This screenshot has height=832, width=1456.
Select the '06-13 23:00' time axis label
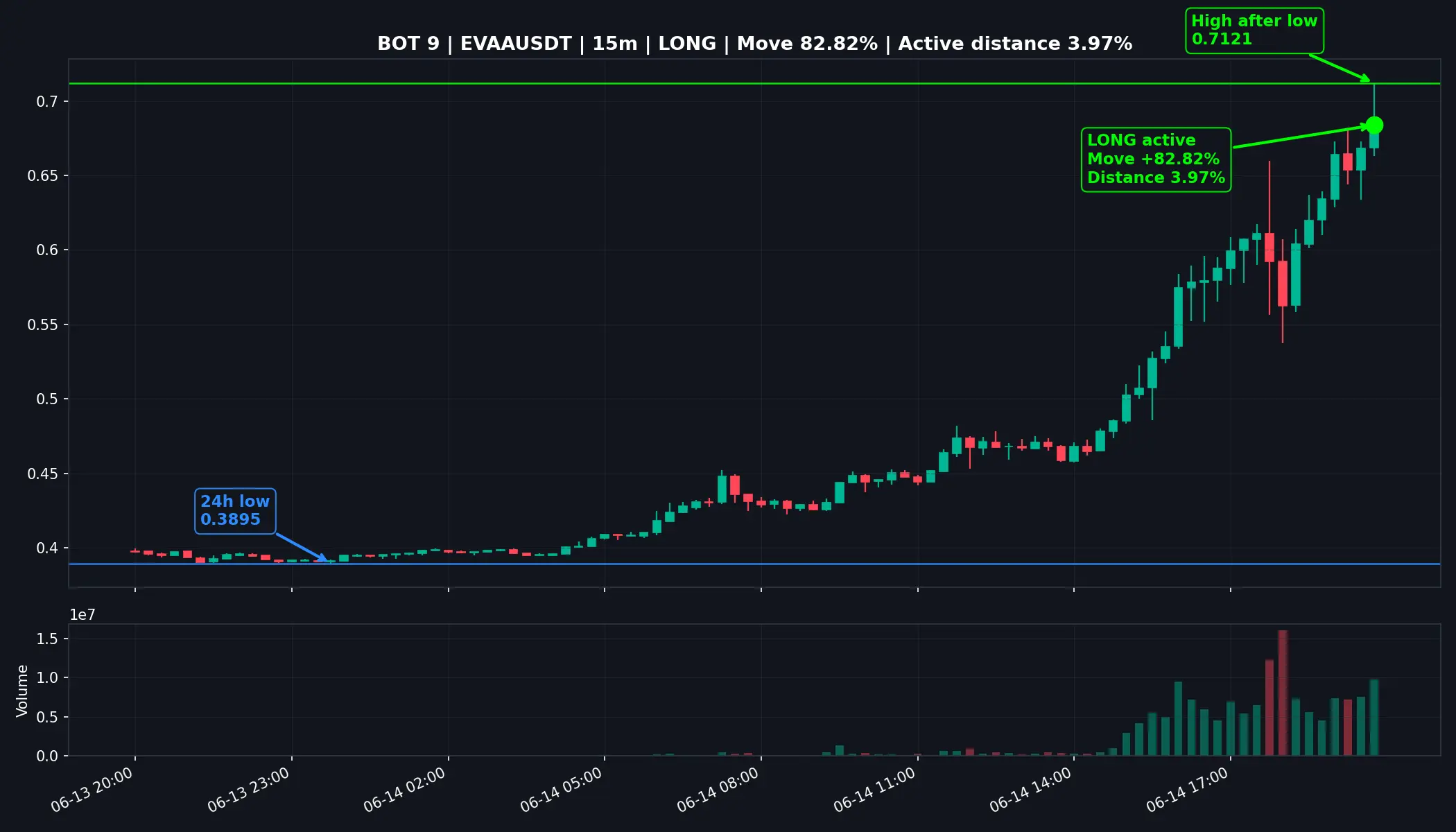click(x=248, y=790)
